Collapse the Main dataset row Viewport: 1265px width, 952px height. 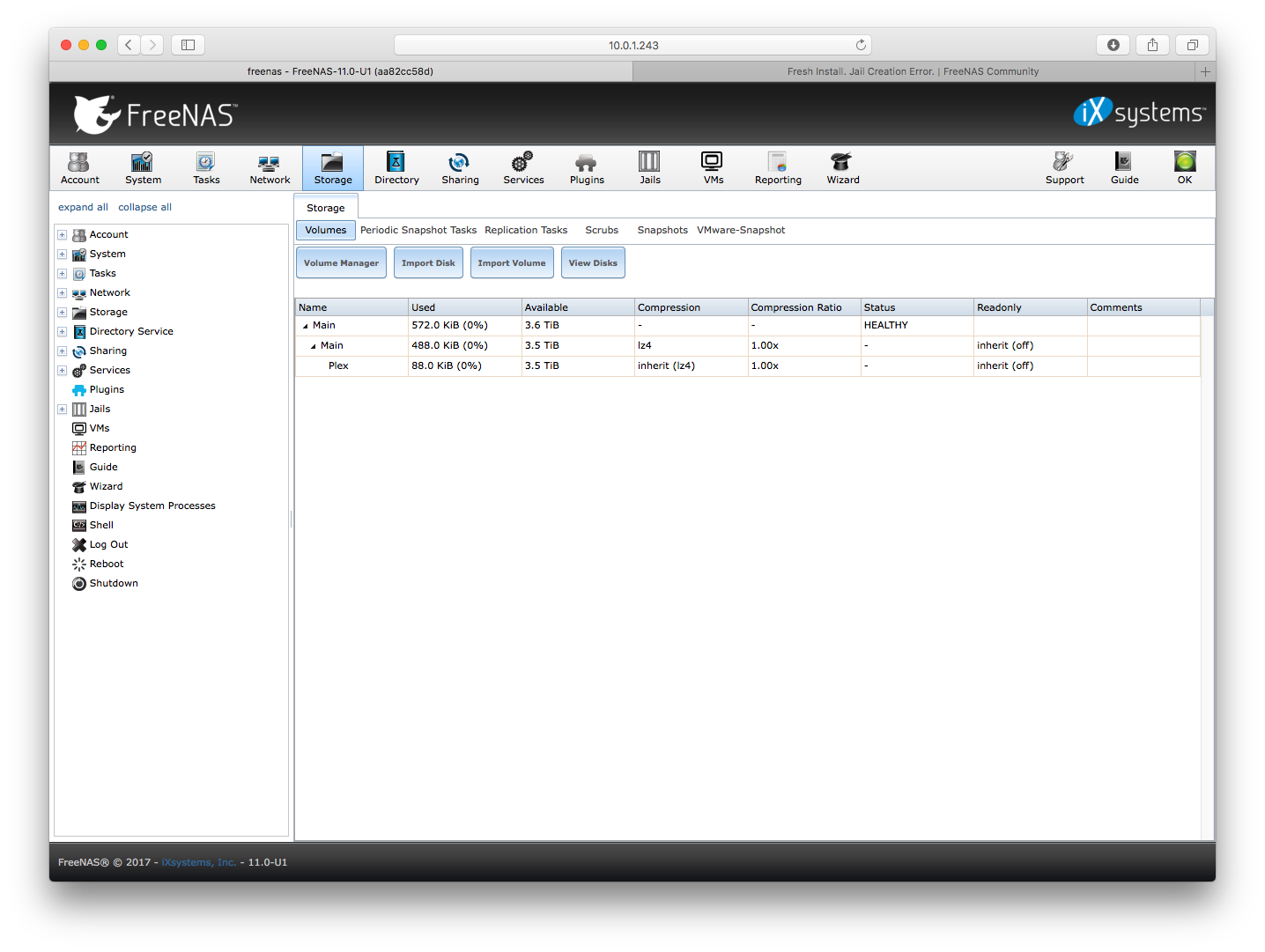point(314,346)
